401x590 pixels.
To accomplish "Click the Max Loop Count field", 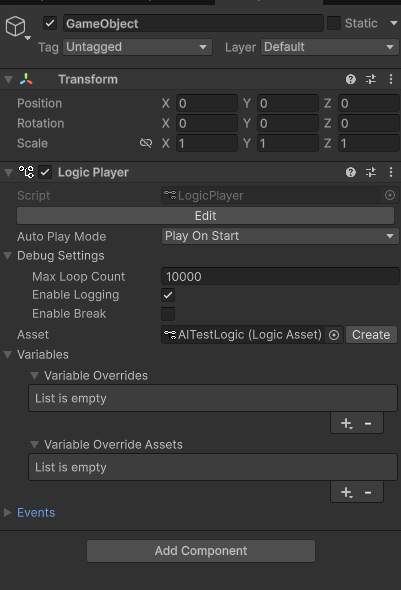I will [280, 277].
